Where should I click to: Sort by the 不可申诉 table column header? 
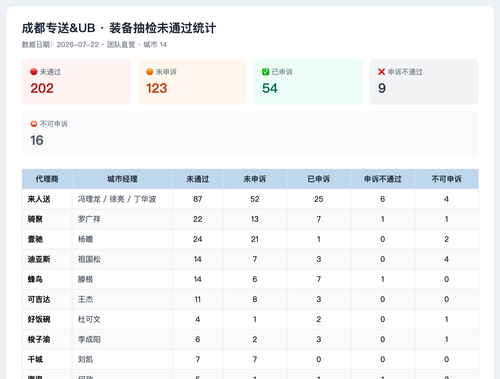point(447,179)
